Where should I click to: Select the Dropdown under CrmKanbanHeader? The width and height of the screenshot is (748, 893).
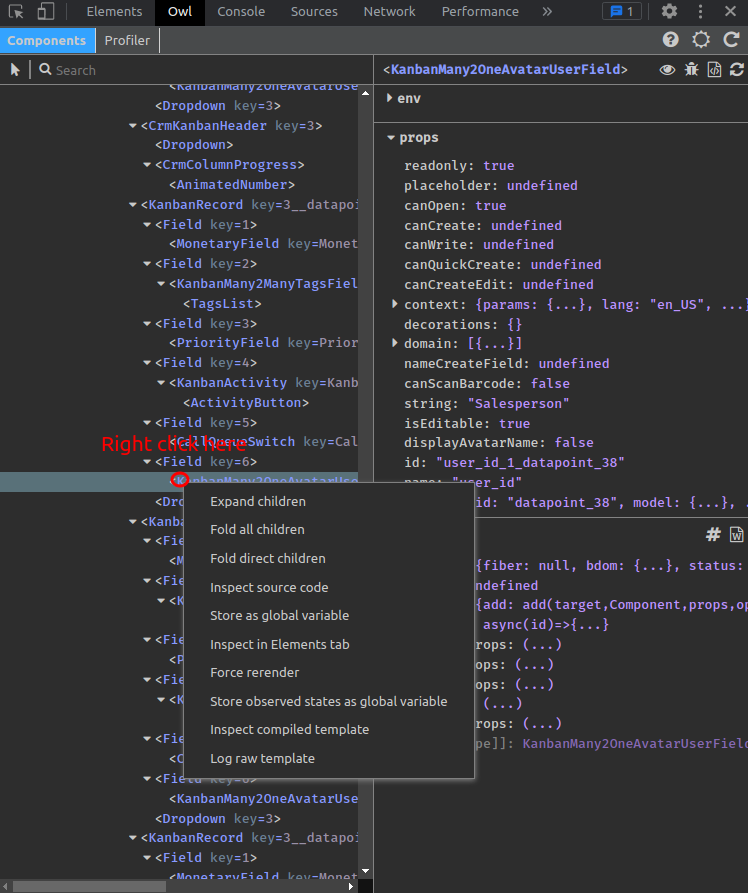tap(194, 145)
